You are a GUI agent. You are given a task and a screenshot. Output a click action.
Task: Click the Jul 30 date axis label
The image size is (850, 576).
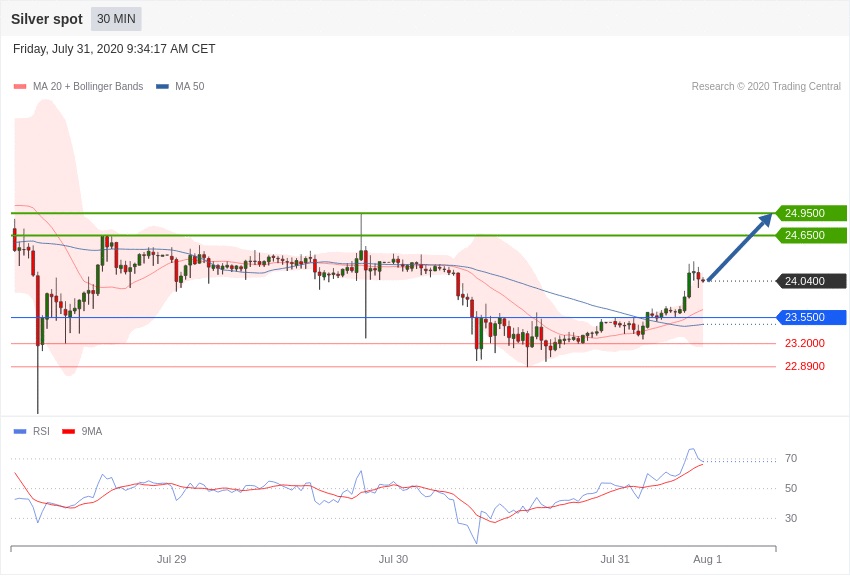tap(393, 559)
